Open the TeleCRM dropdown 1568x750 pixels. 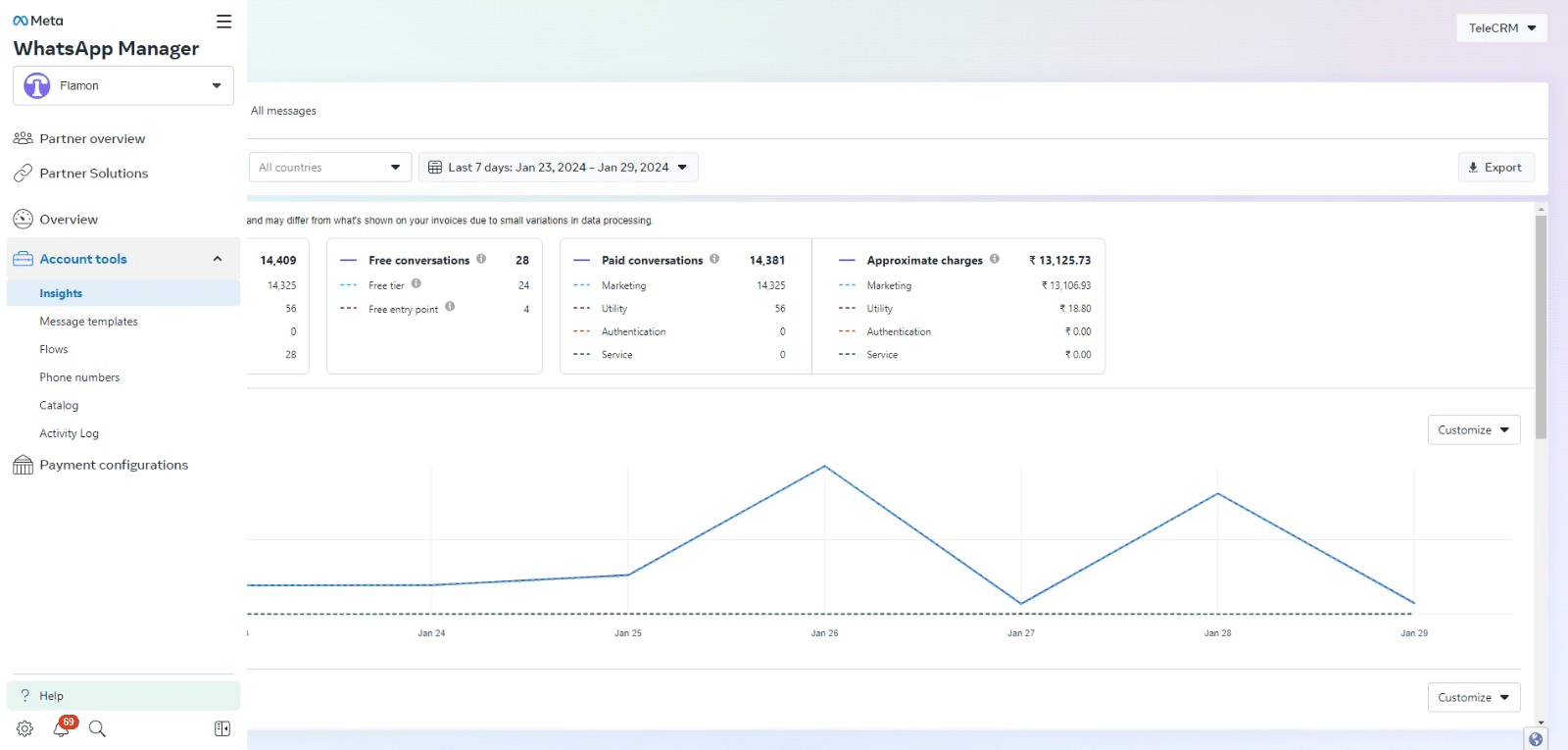[x=1501, y=27]
